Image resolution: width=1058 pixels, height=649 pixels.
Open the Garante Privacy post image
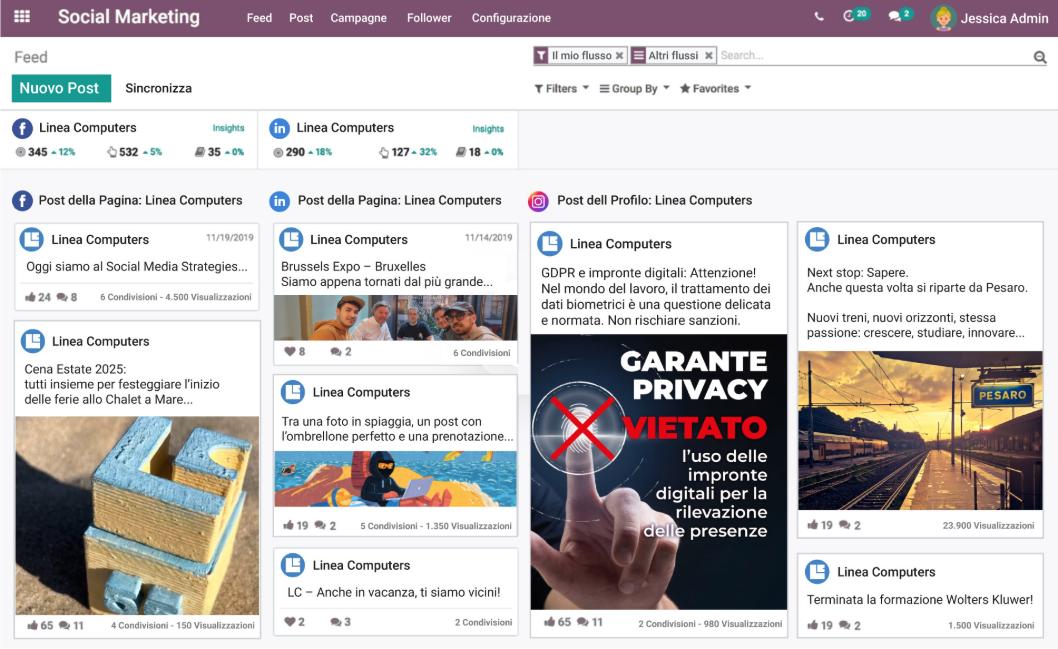(658, 470)
